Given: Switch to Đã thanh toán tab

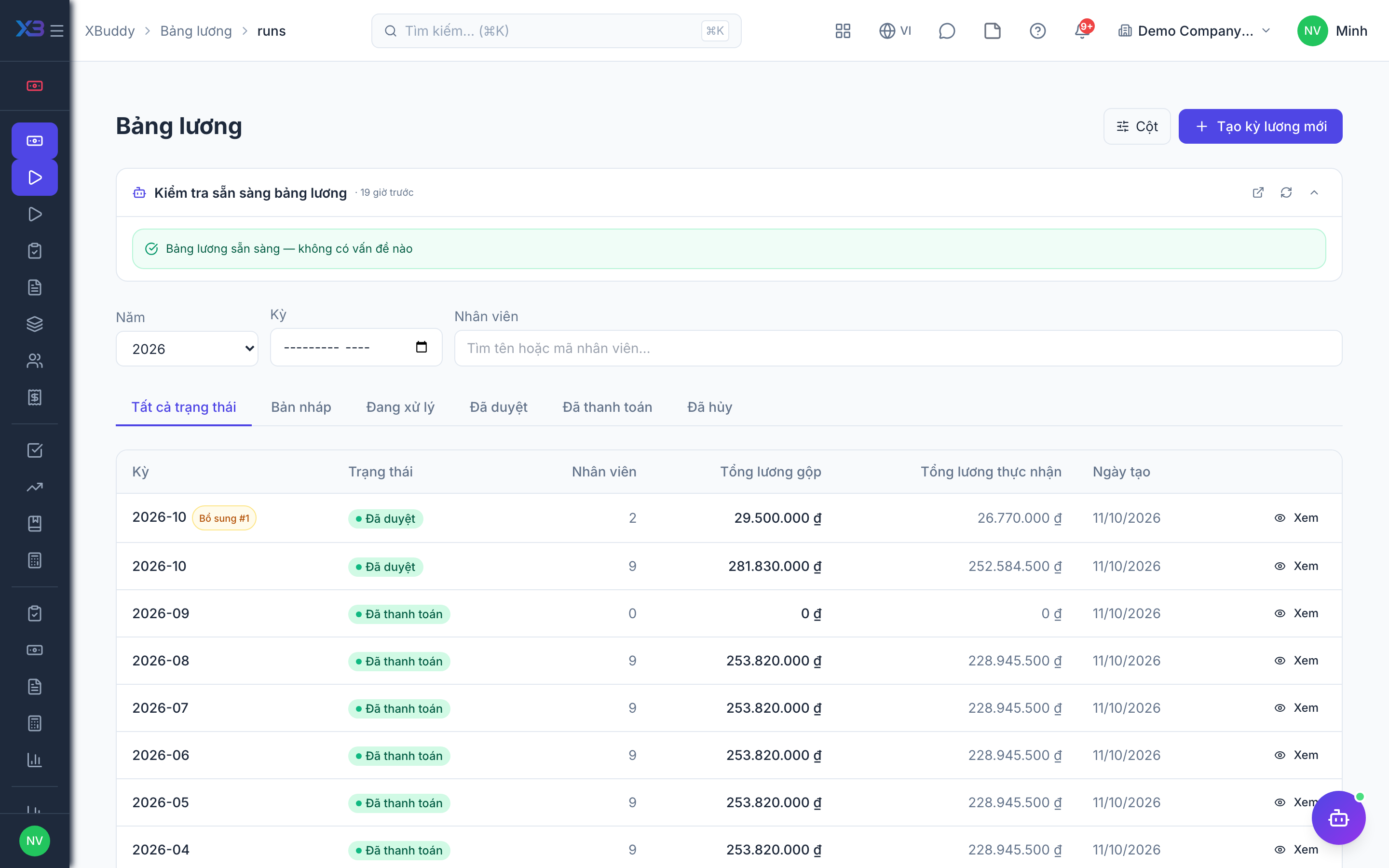Looking at the screenshot, I should (607, 407).
